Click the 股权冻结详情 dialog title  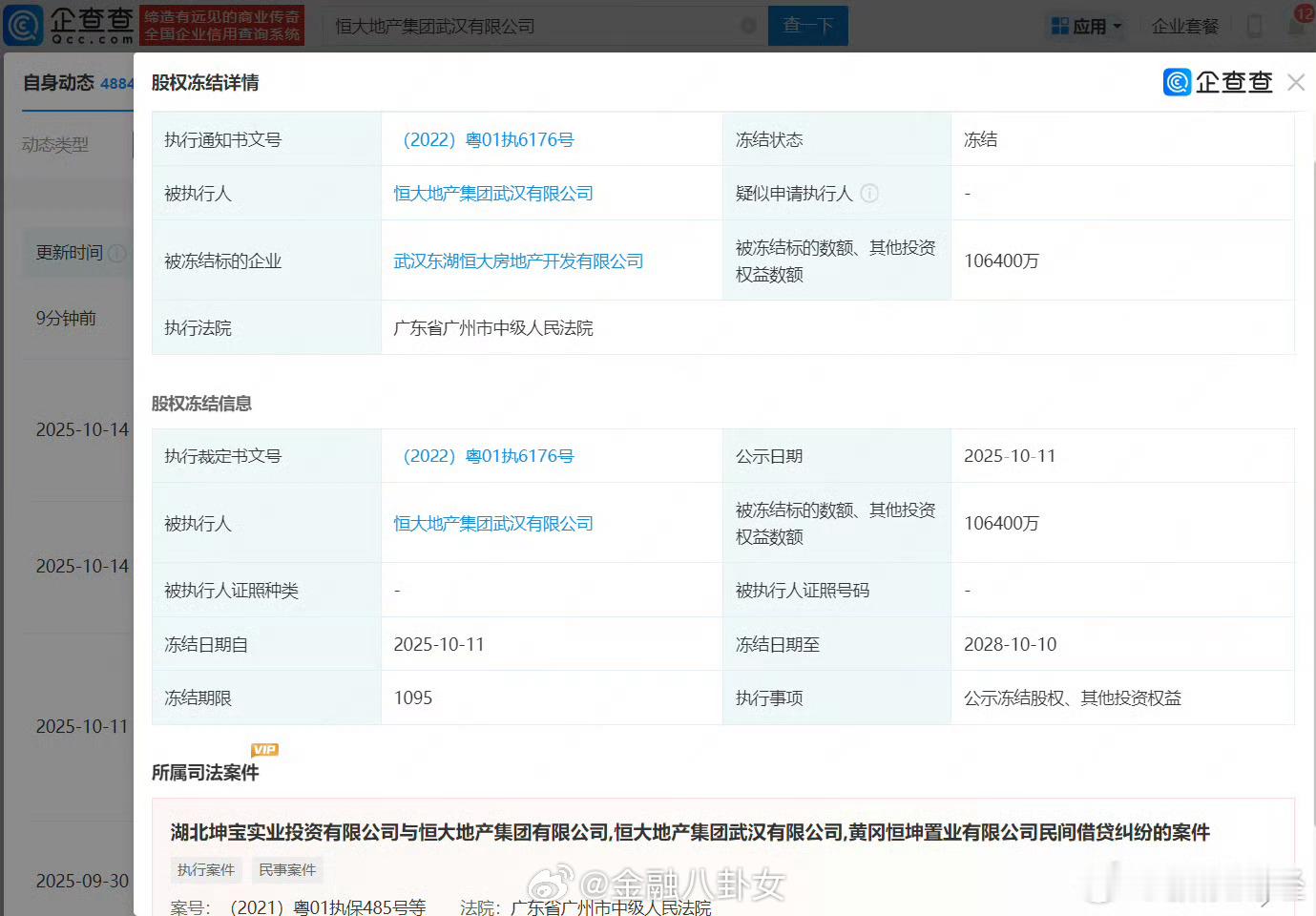pos(205,83)
